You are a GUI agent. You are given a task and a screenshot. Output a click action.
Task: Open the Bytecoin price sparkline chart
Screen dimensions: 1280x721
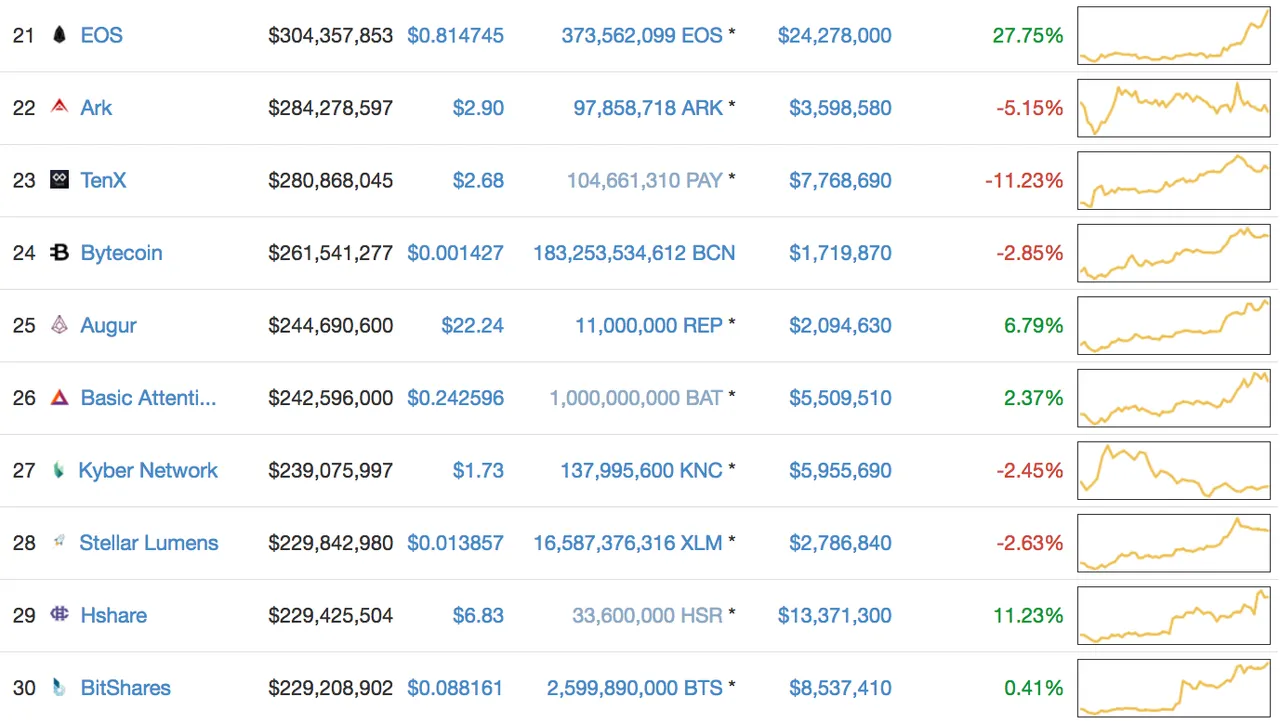[x=1174, y=253]
